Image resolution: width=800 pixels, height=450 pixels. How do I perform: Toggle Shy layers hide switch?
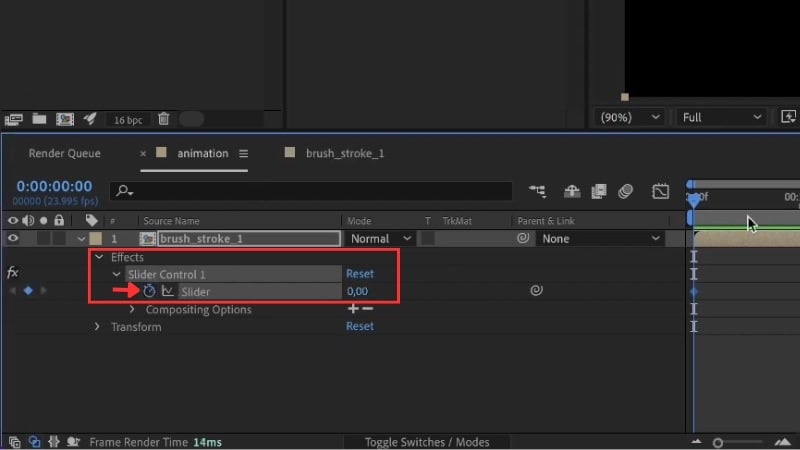[572, 191]
